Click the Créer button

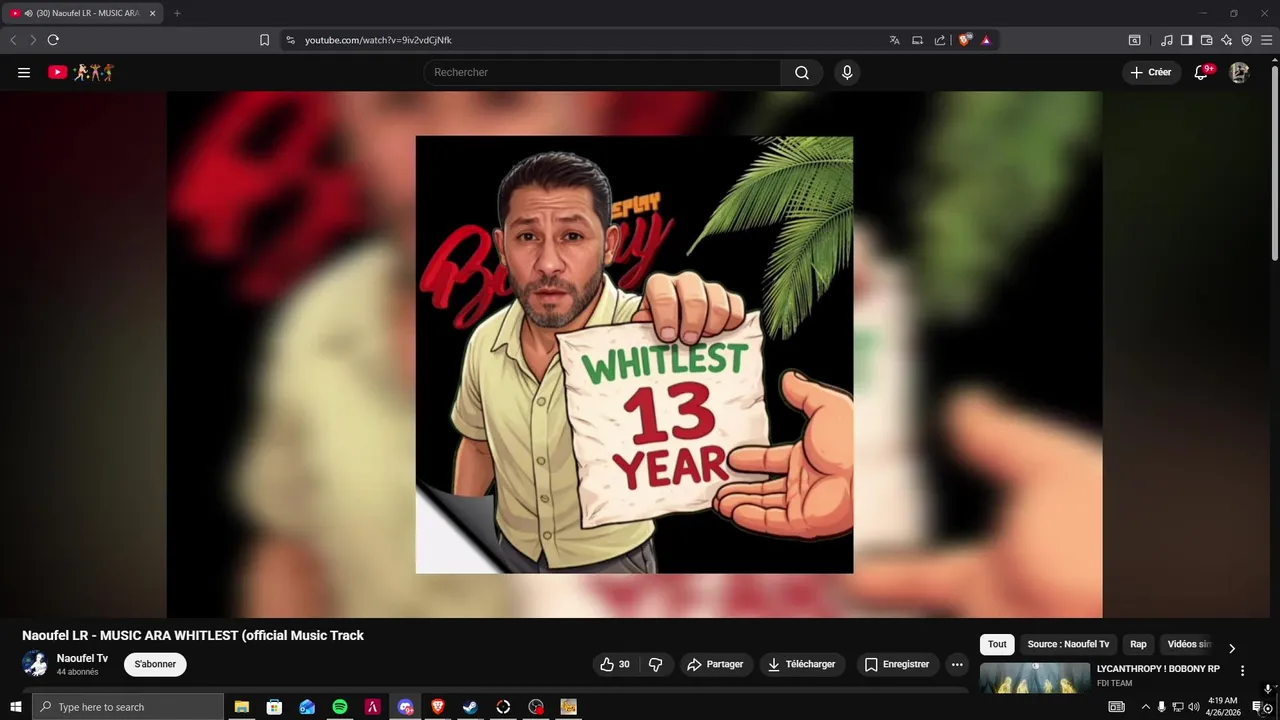tap(1150, 72)
